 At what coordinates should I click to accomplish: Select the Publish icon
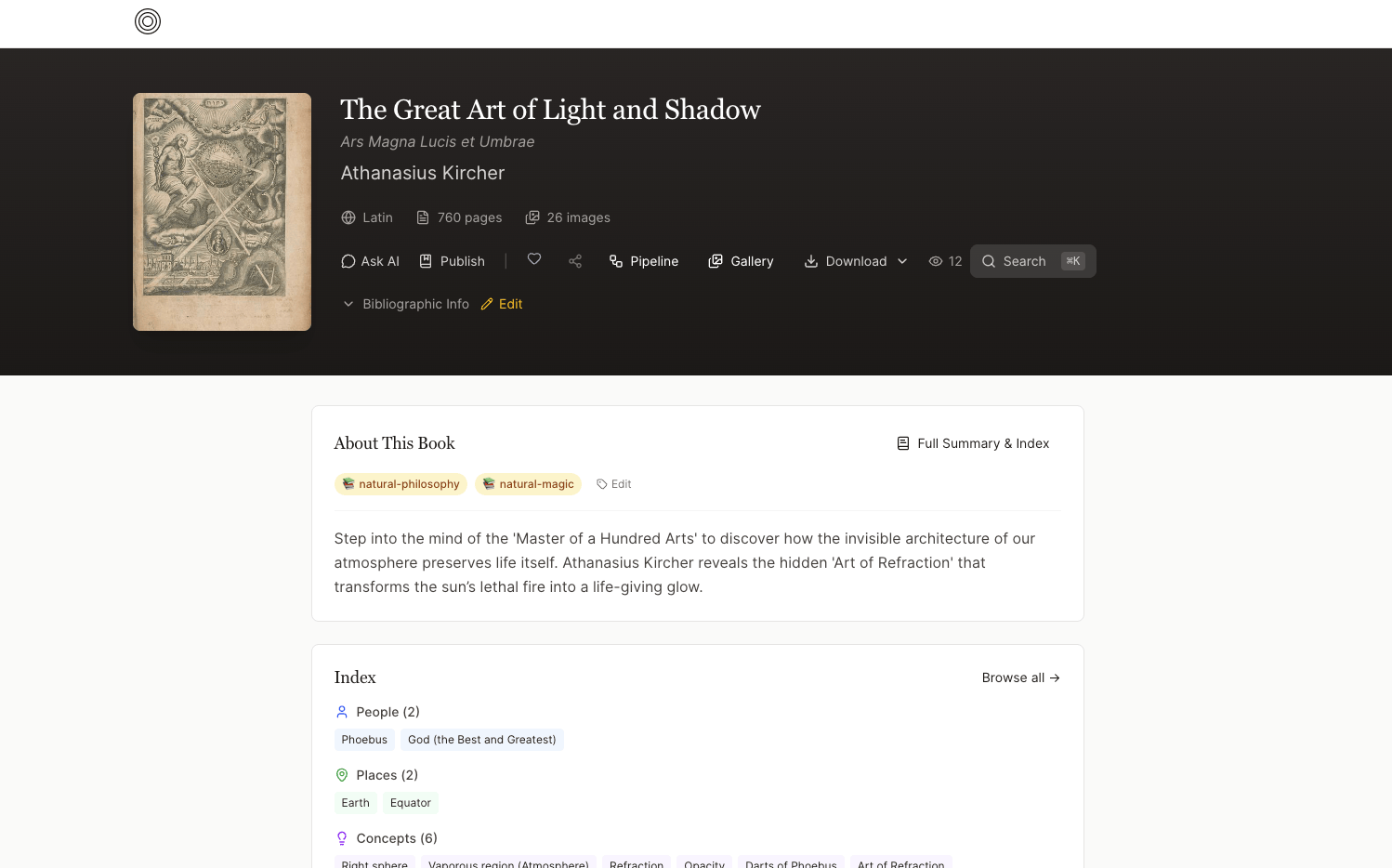pyautogui.click(x=426, y=261)
